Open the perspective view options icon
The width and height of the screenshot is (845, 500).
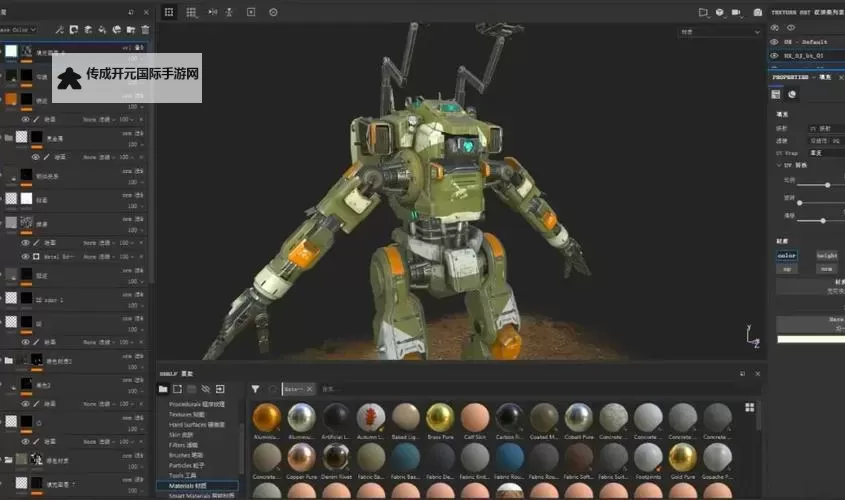[703, 12]
